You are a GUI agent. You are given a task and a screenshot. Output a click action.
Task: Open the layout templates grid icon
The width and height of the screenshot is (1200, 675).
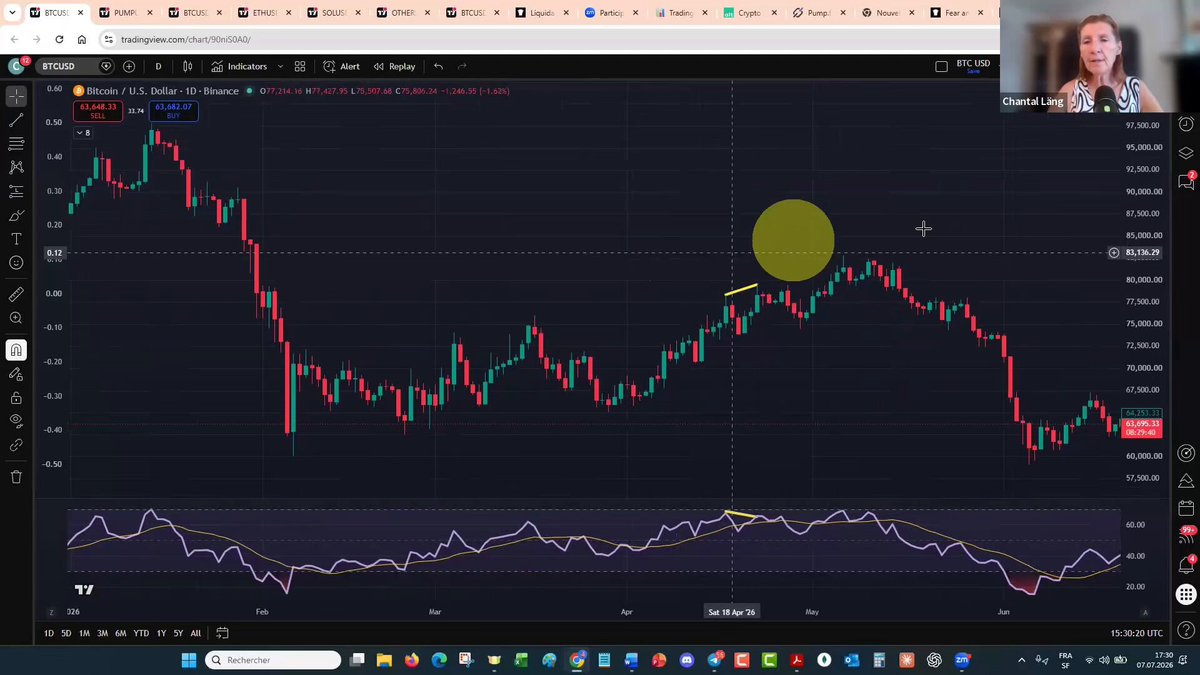pyautogui.click(x=299, y=67)
